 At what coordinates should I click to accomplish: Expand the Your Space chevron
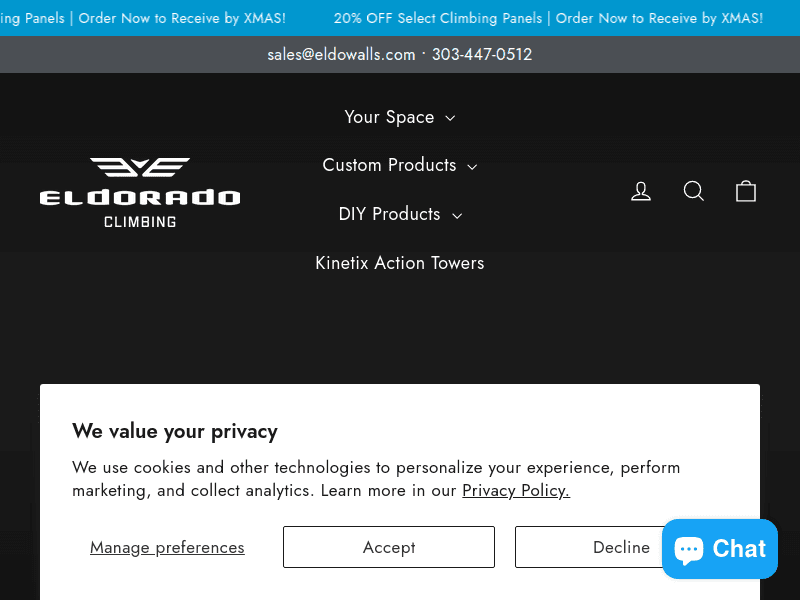pos(450,118)
